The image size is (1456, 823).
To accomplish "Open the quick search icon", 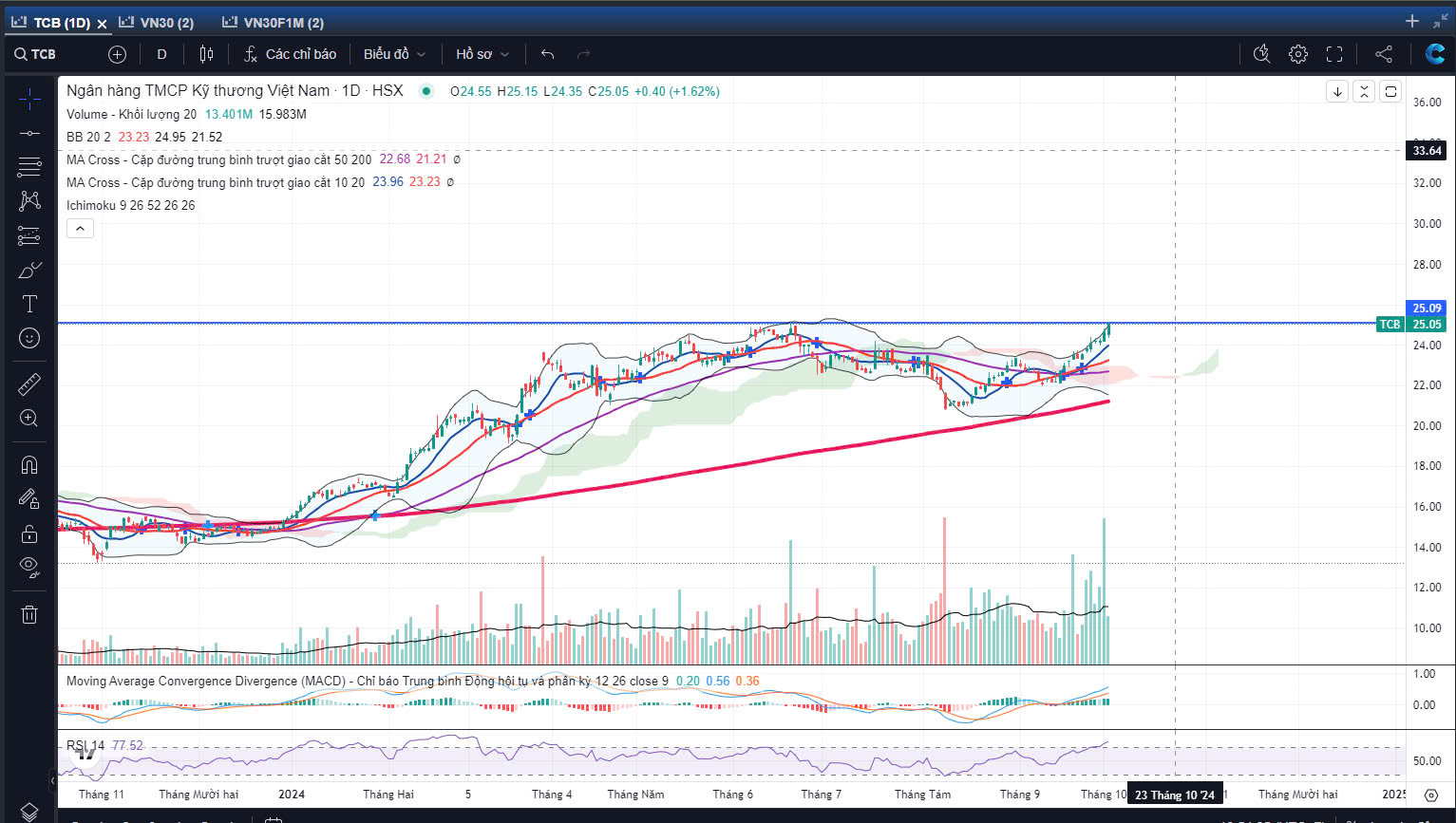I will point(1261,54).
